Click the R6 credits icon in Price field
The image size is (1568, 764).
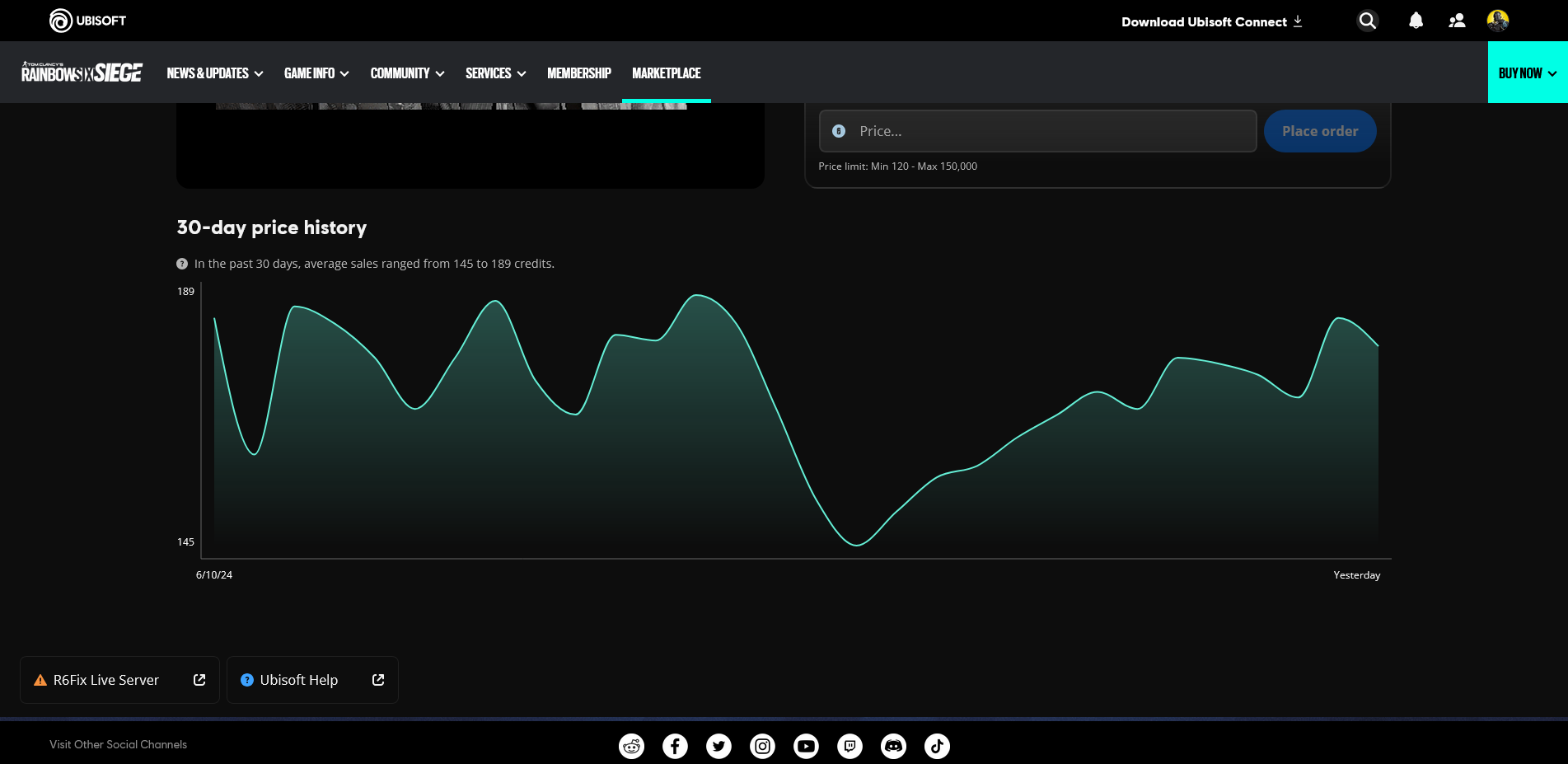click(839, 131)
